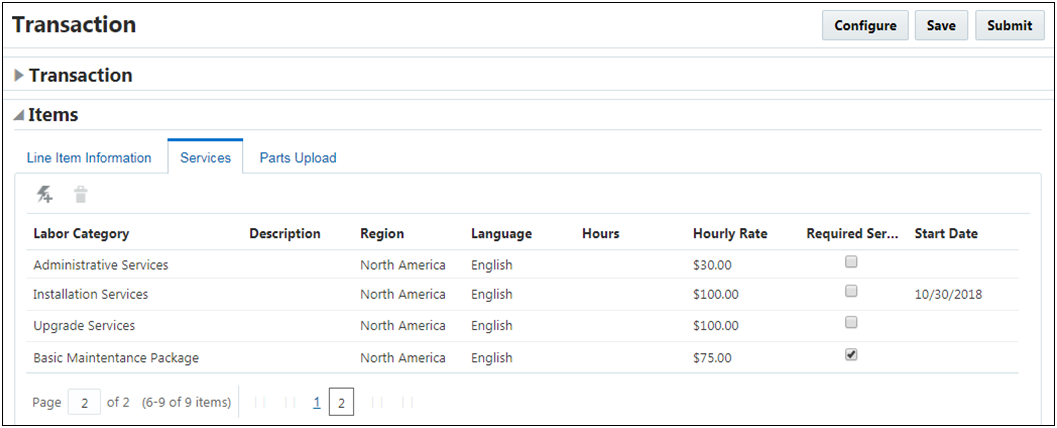Toggle Required Service for Administrative Services

(x=851, y=262)
